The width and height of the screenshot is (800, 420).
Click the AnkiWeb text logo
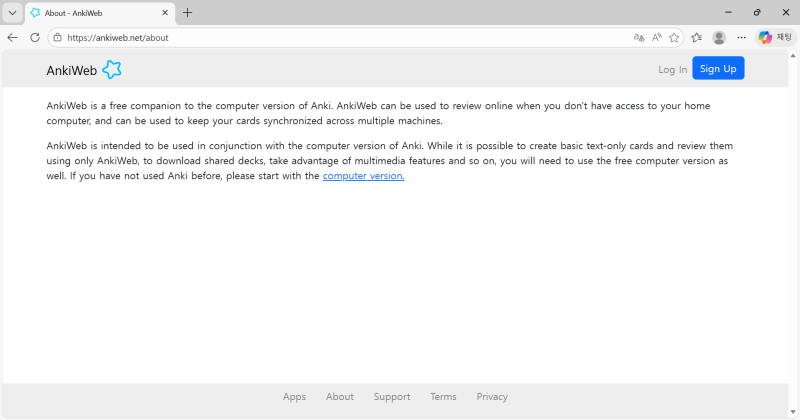[71, 70]
